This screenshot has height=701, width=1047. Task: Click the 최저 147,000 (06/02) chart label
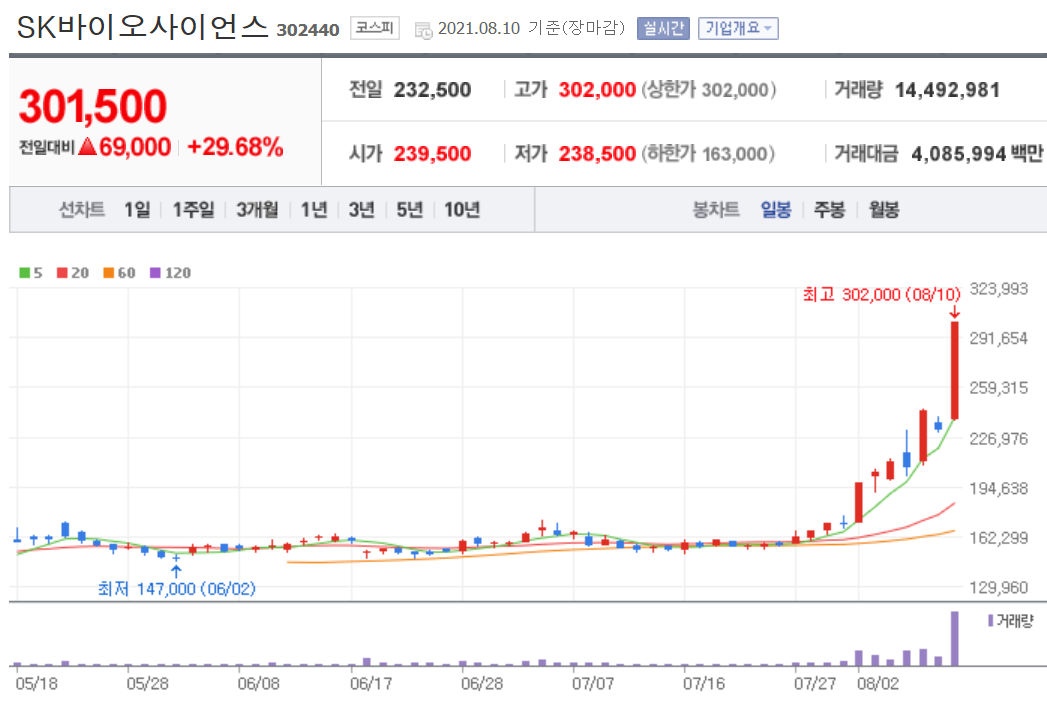tap(176, 589)
